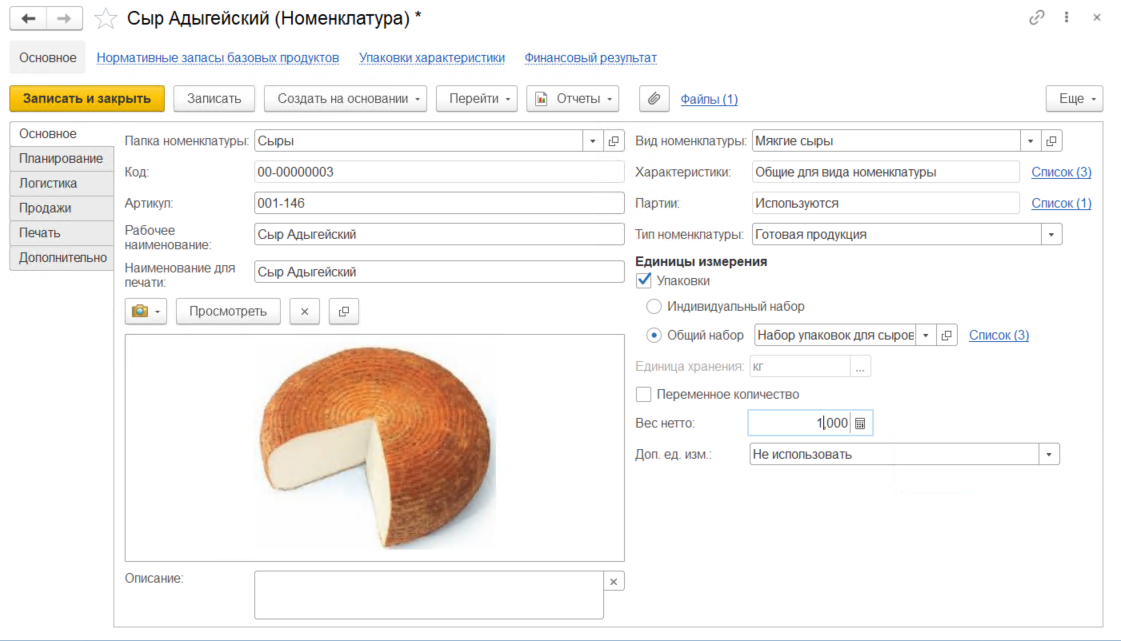Expand the Тип номенклатуры dropdown
The image size is (1121, 641).
pos(1051,234)
